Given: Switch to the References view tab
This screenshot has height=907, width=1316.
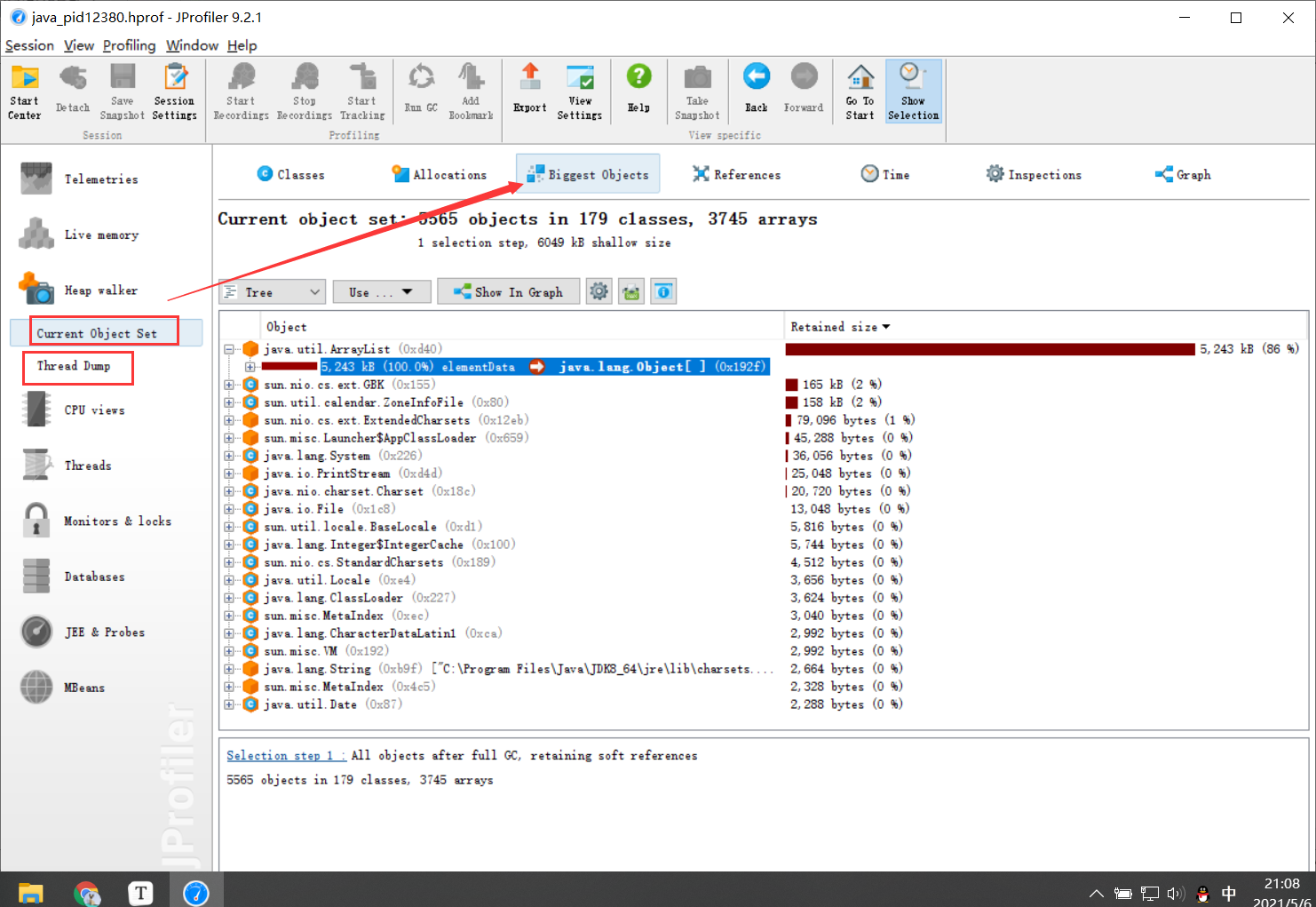Looking at the screenshot, I should (x=737, y=174).
